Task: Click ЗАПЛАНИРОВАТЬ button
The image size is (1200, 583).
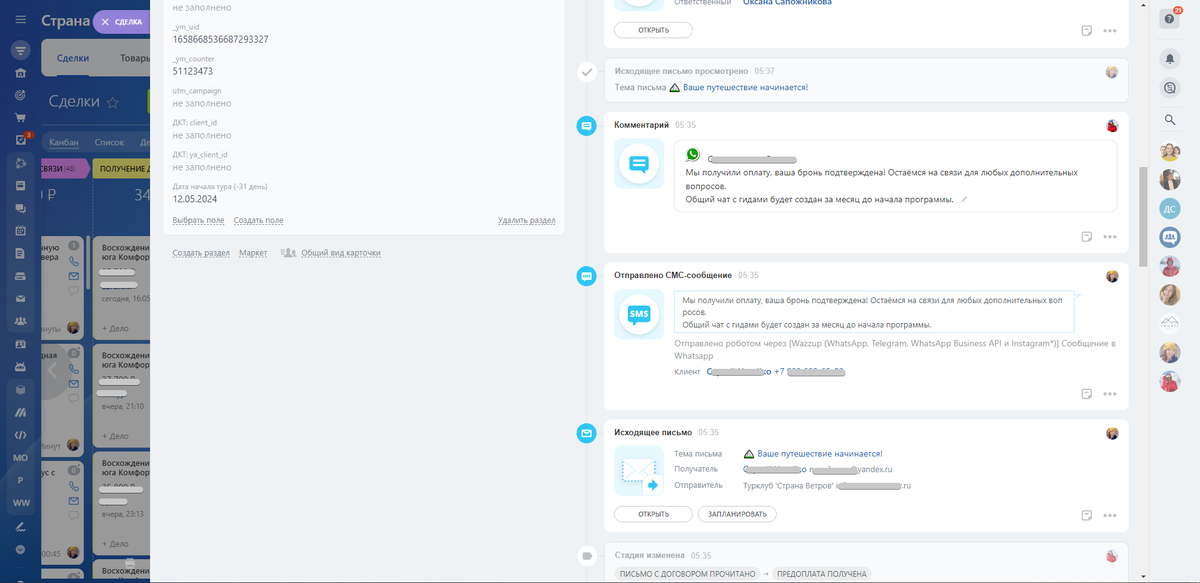Action: 737,514
